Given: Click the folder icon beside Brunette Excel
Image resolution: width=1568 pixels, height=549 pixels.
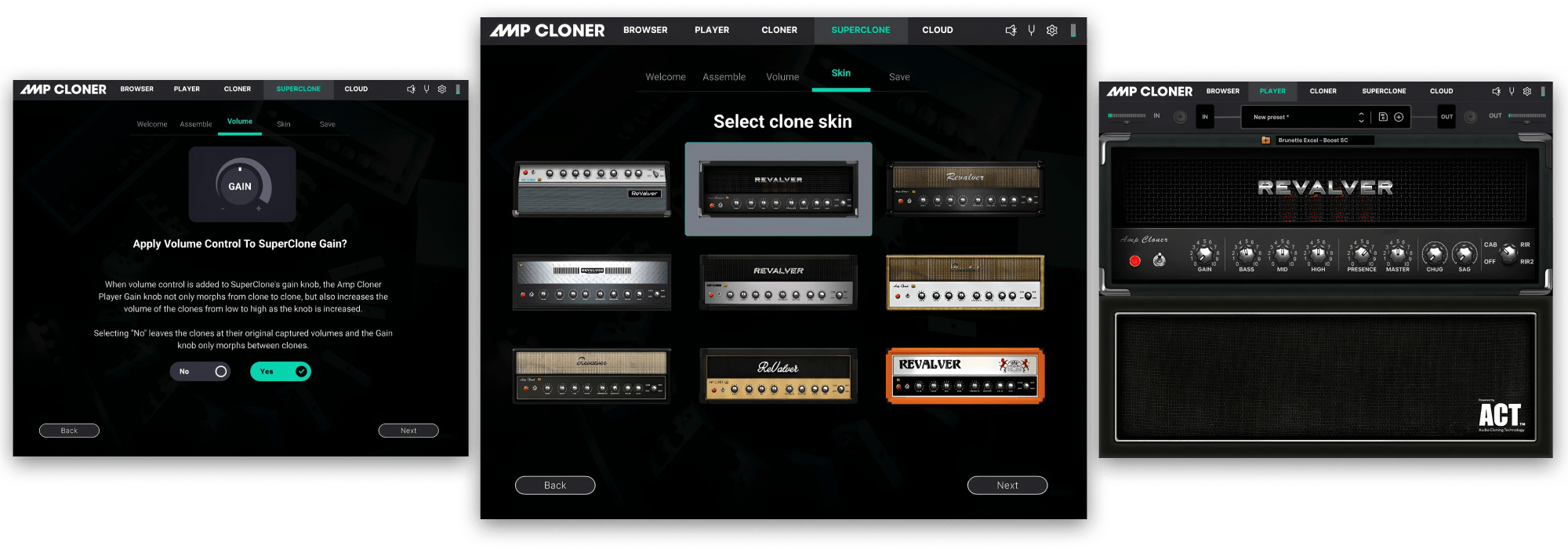Looking at the screenshot, I should pos(1265,140).
